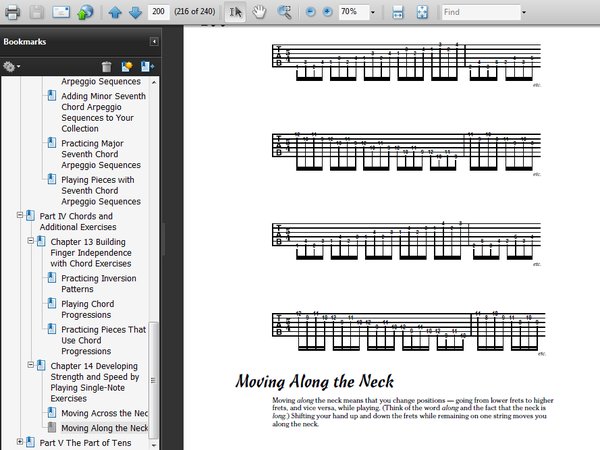Toggle fit width scrolling mode
The height and width of the screenshot is (450, 600).
tap(398, 12)
